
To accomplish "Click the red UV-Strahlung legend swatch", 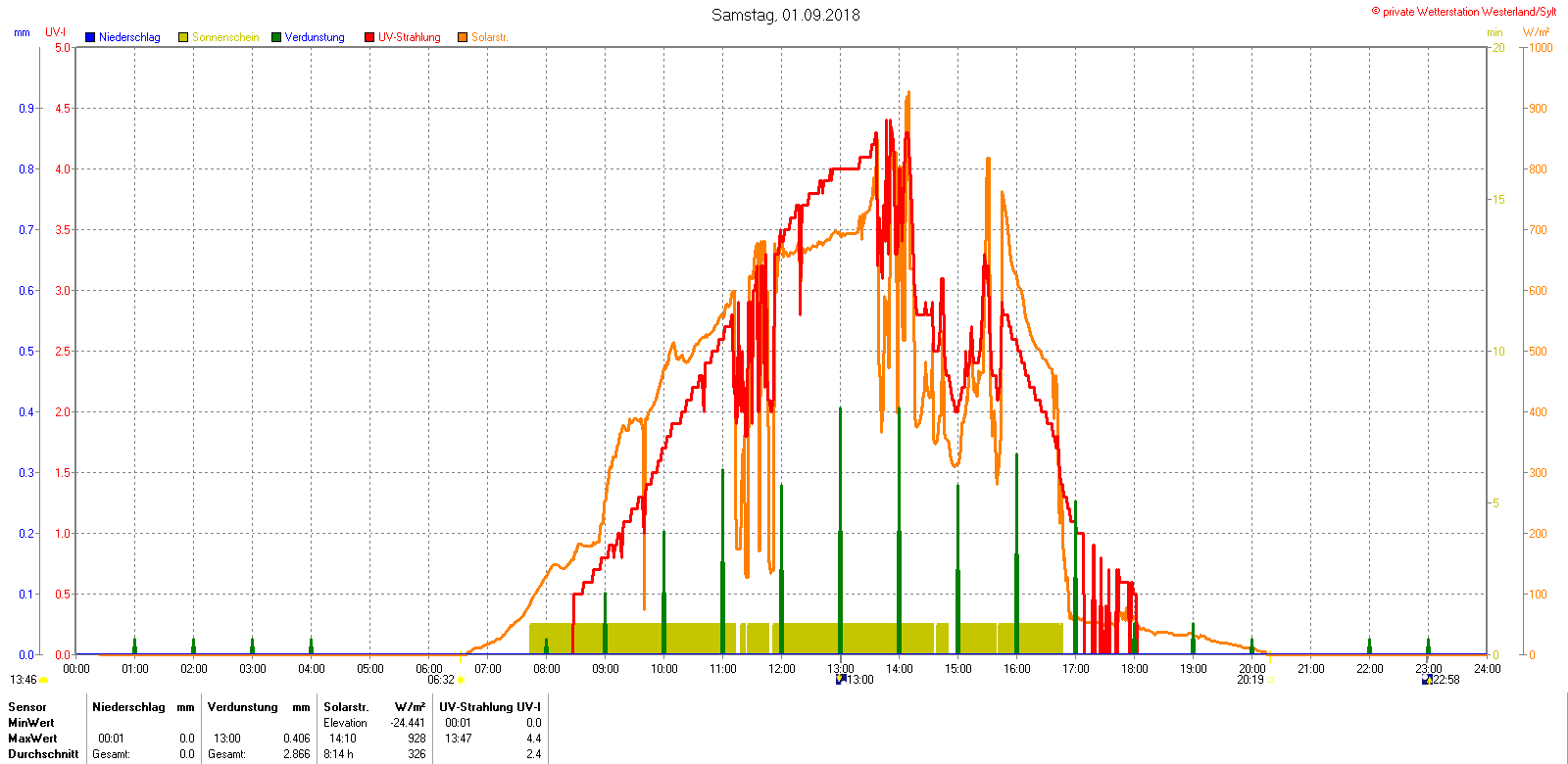I will (x=369, y=37).
